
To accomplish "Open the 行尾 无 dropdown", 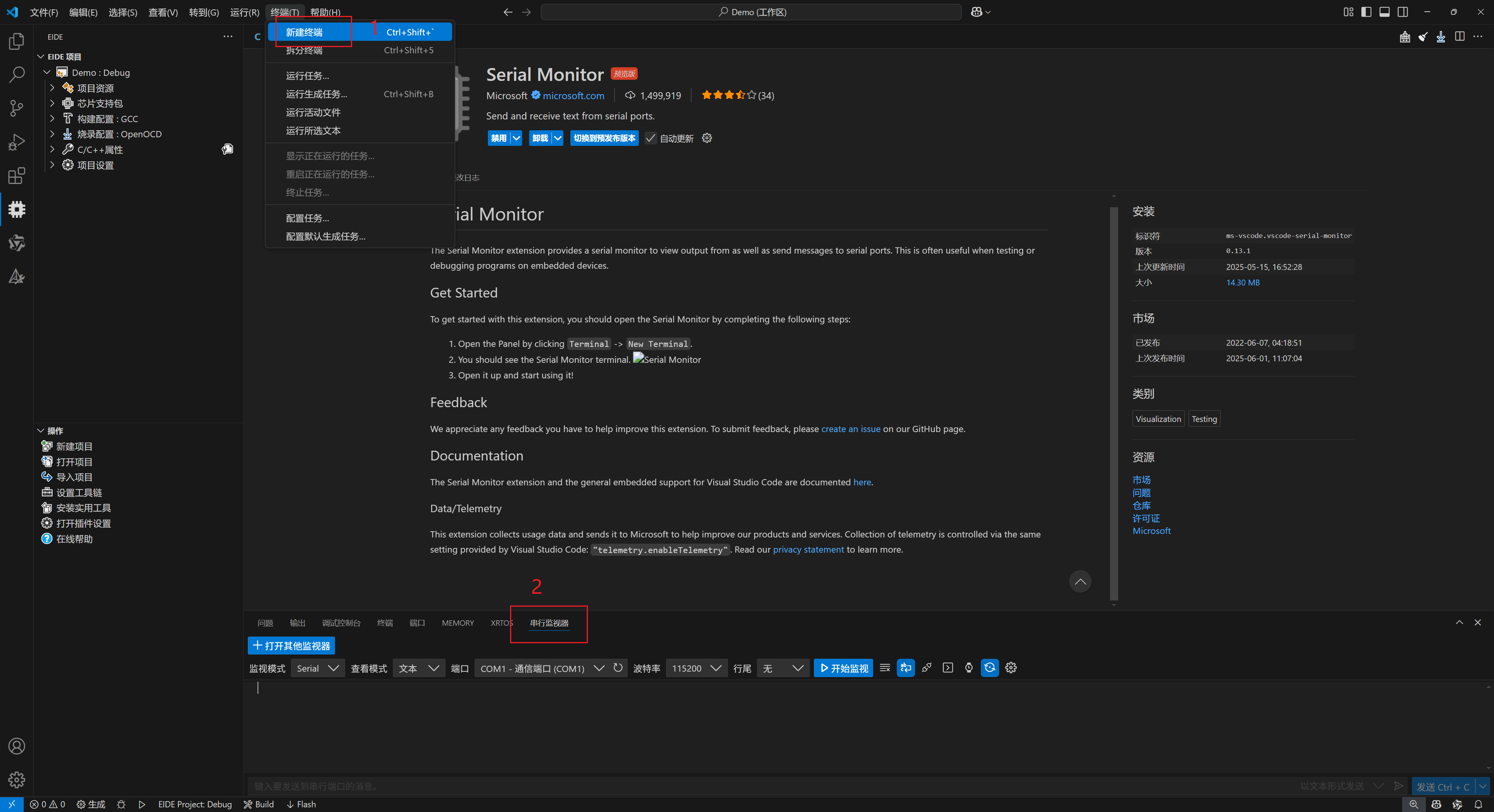I will pos(783,668).
